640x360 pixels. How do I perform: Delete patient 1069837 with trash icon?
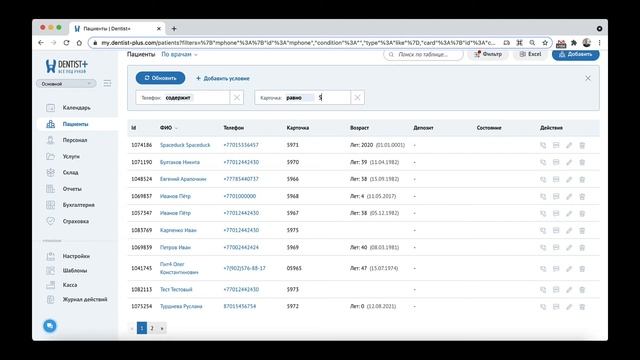582,196
